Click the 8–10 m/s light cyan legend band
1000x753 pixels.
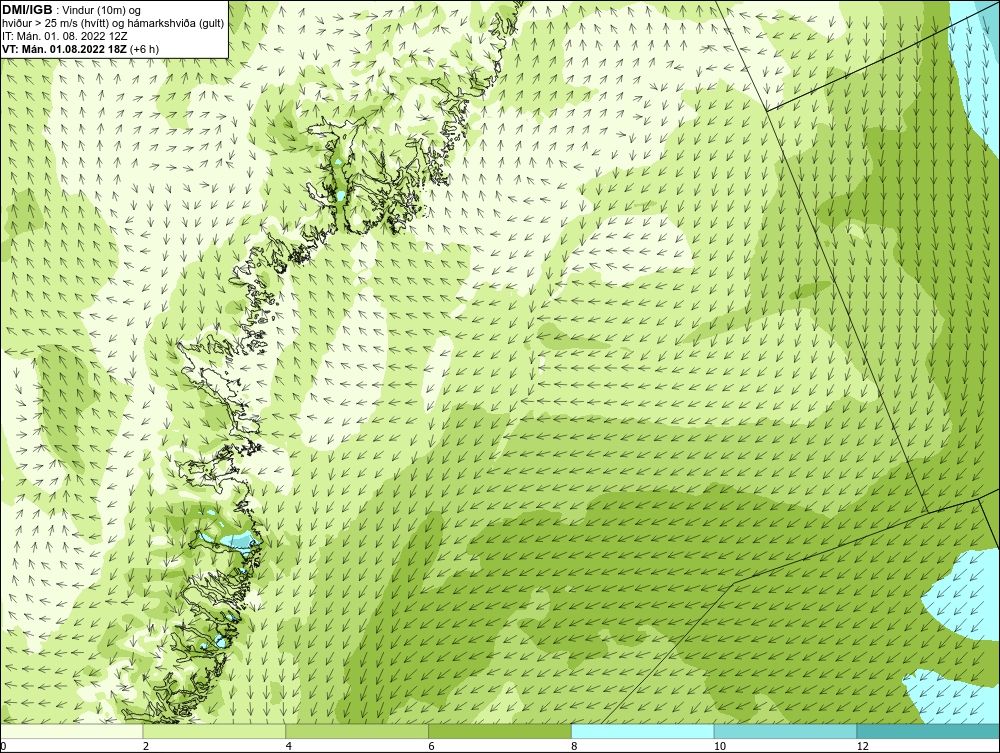point(643,731)
